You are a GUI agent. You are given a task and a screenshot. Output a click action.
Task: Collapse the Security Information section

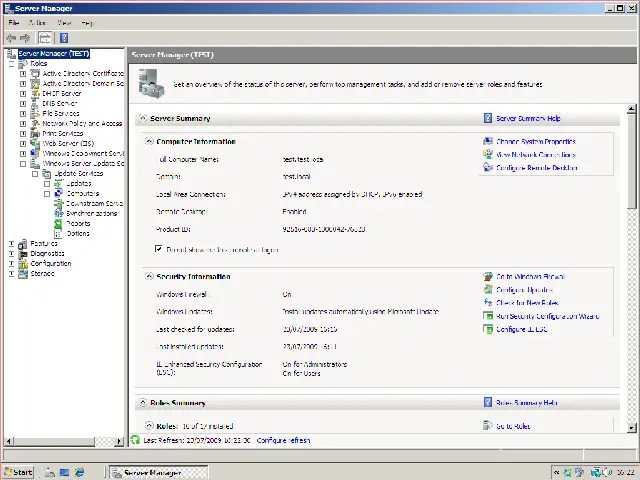(x=149, y=276)
